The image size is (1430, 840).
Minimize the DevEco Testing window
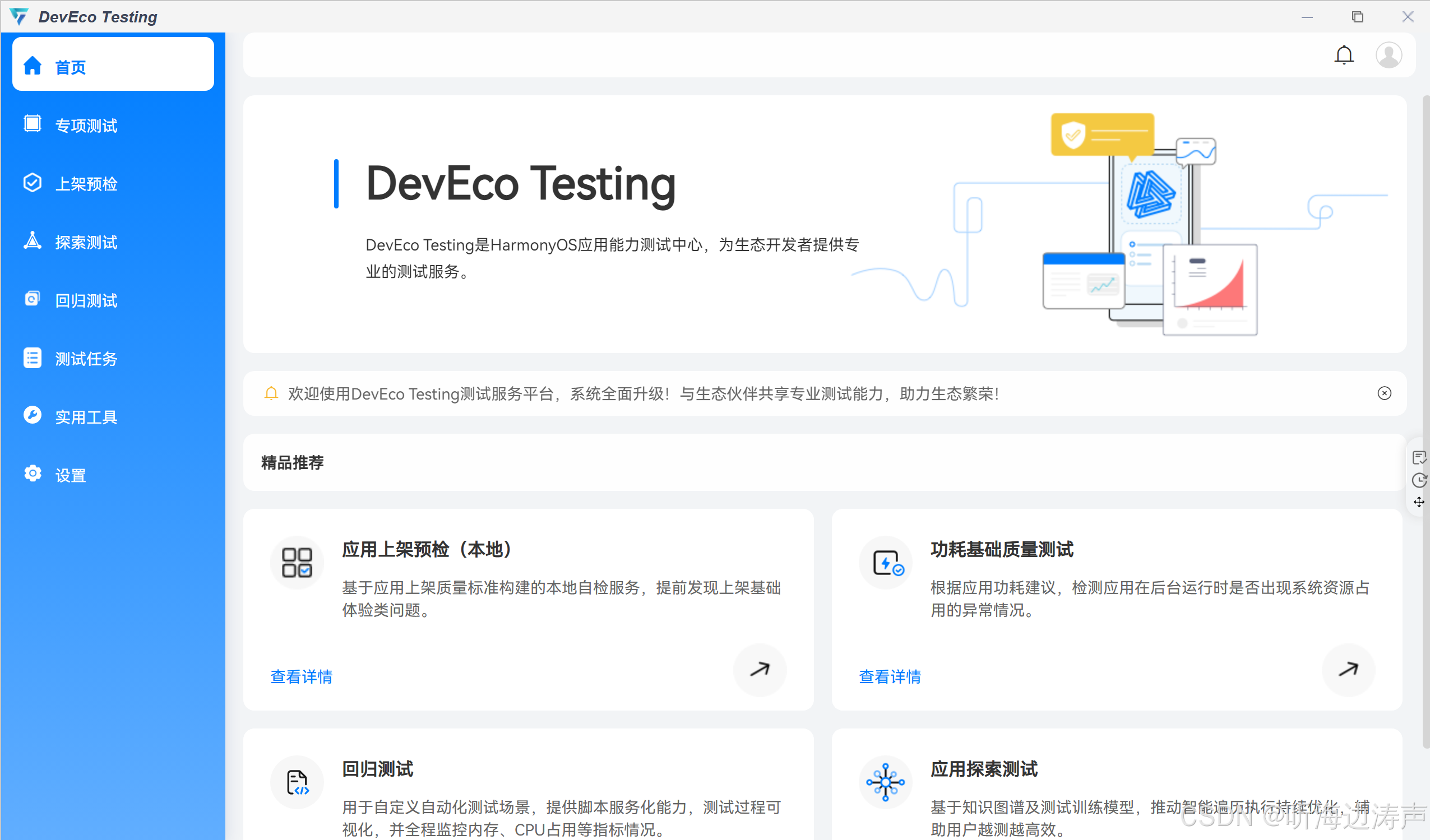[1307, 17]
